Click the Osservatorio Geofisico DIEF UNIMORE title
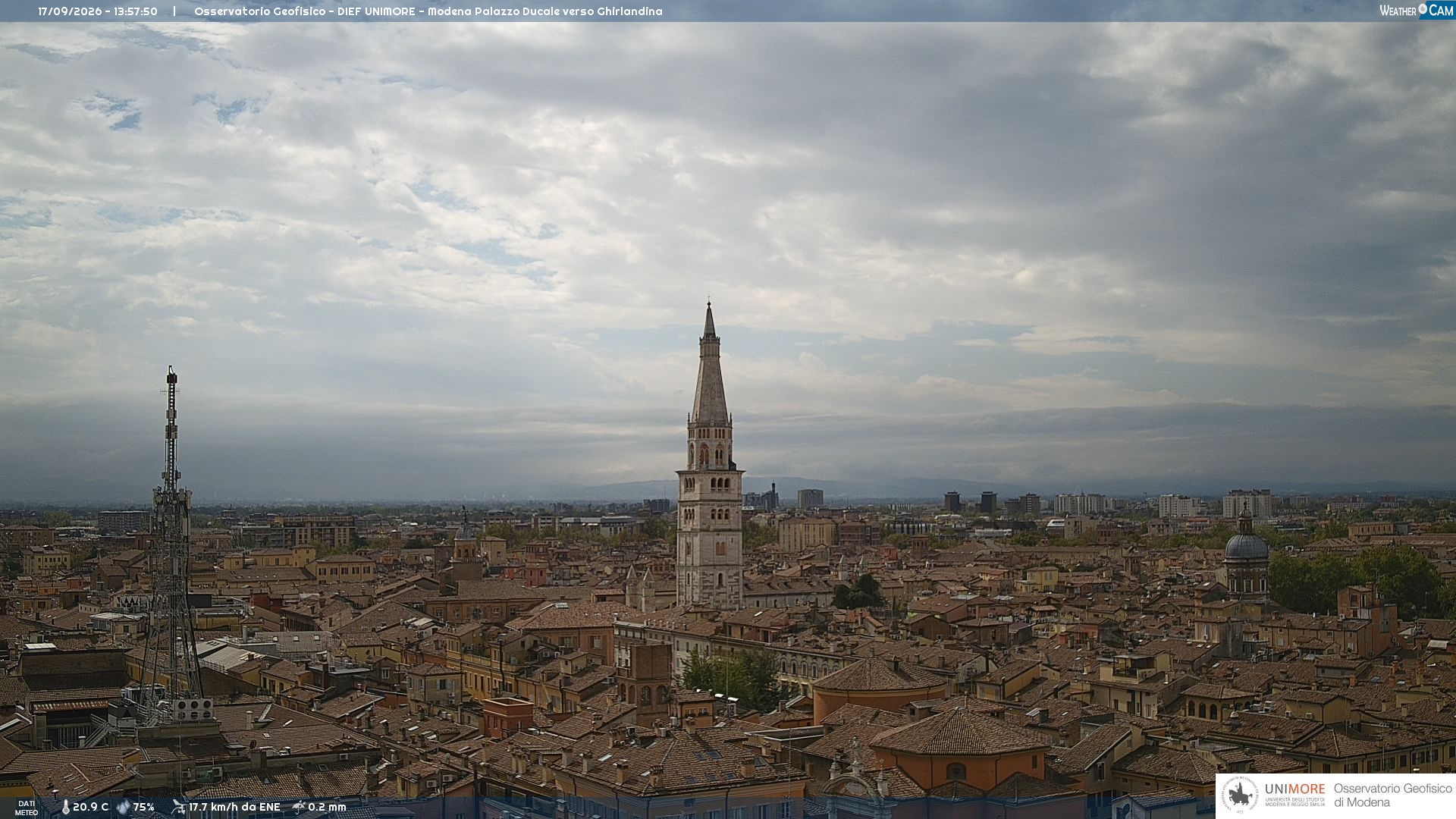 coord(305,11)
